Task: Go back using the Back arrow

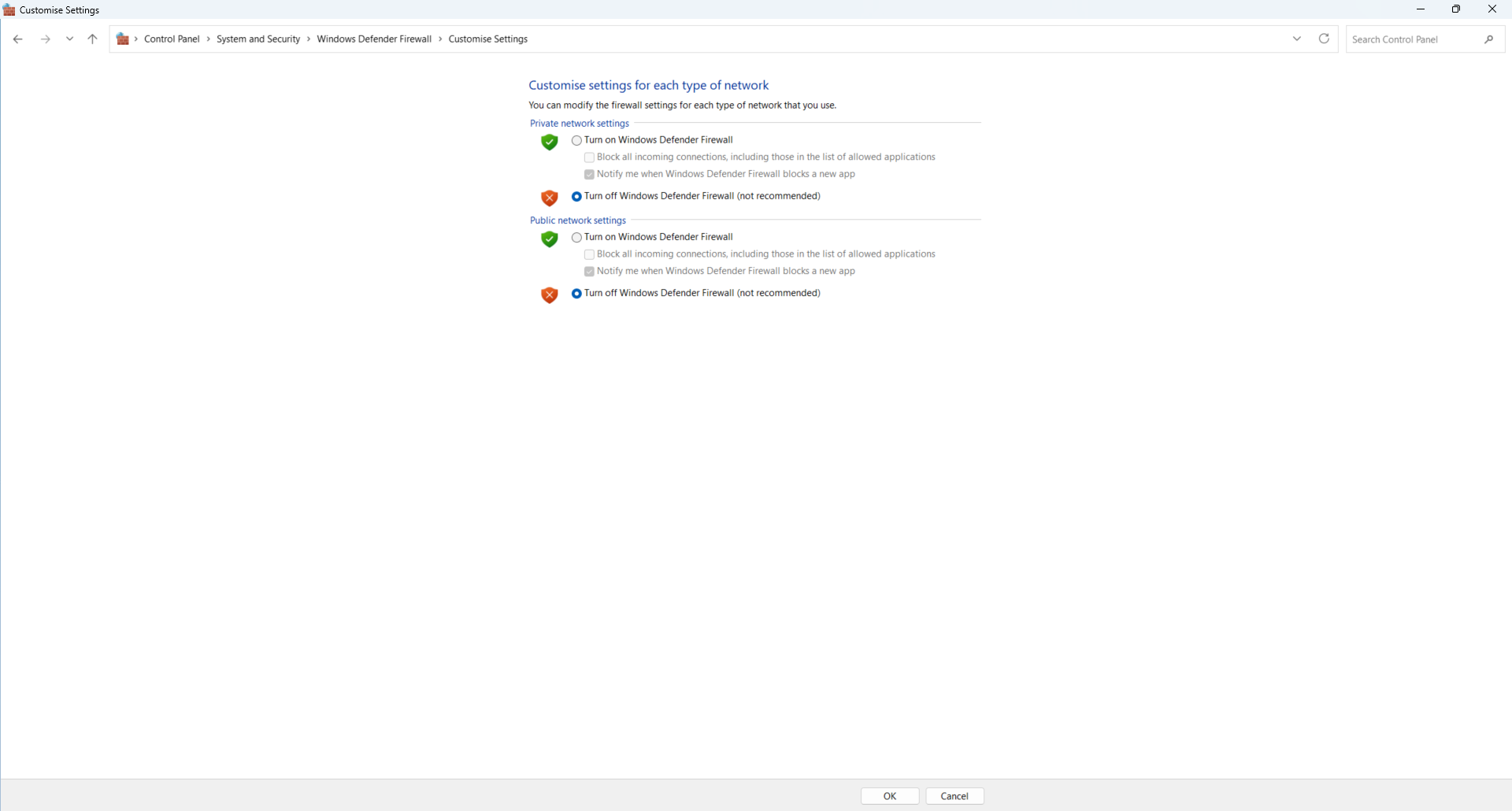Action: coord(17,39)
